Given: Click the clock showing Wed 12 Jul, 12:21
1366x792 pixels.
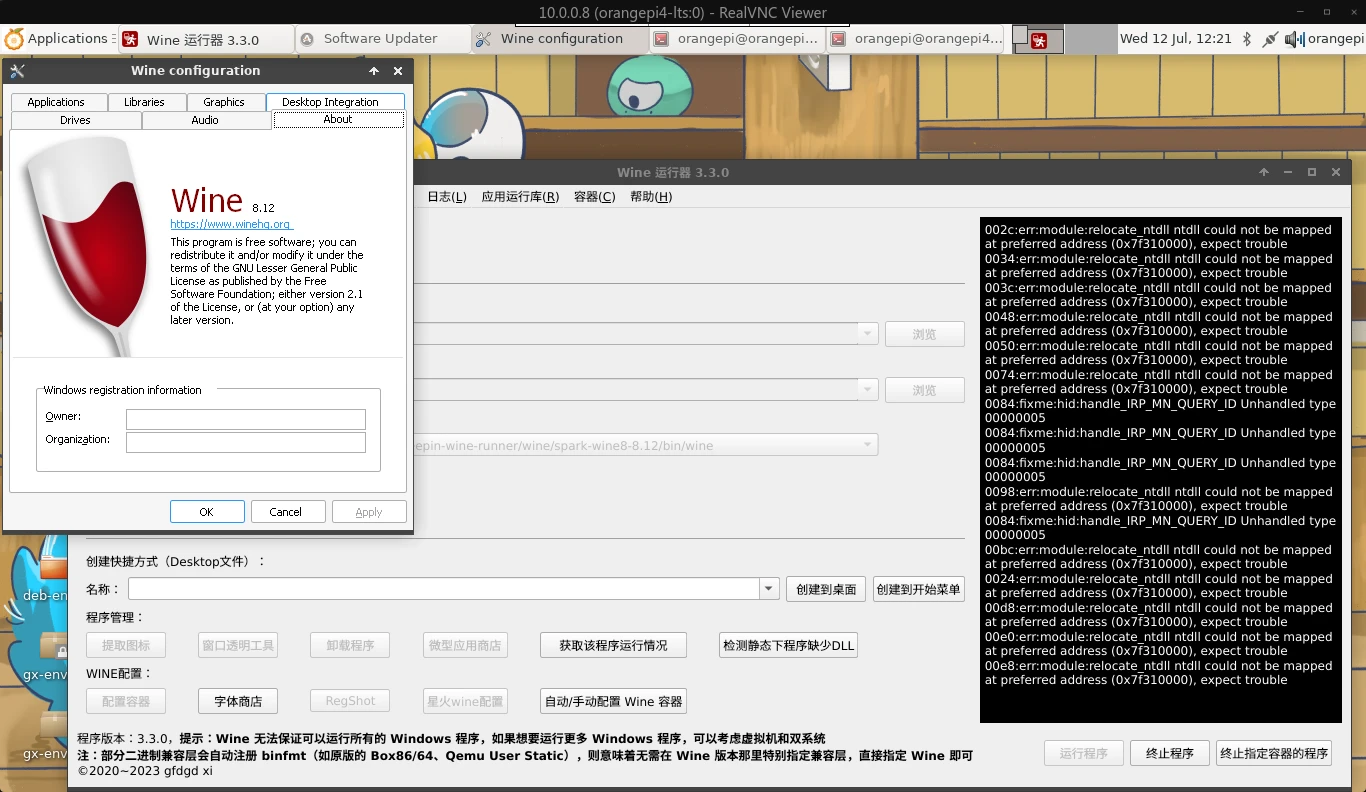Looking at the screenshot, I should (x=1175, y=39).
